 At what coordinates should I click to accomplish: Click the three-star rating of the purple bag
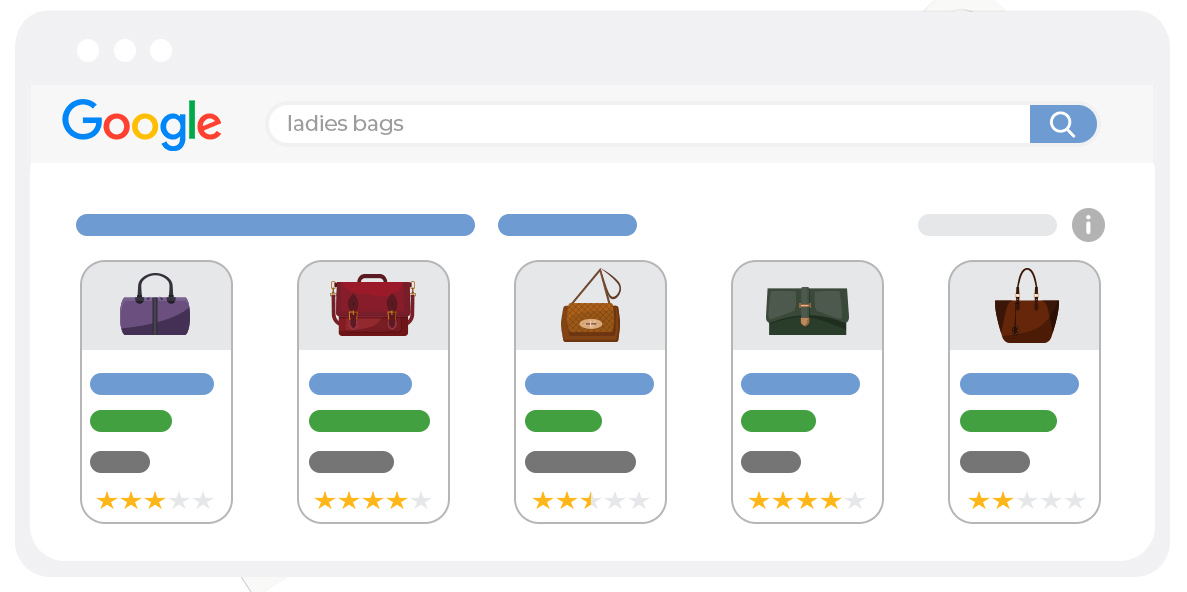coord(155,500)
